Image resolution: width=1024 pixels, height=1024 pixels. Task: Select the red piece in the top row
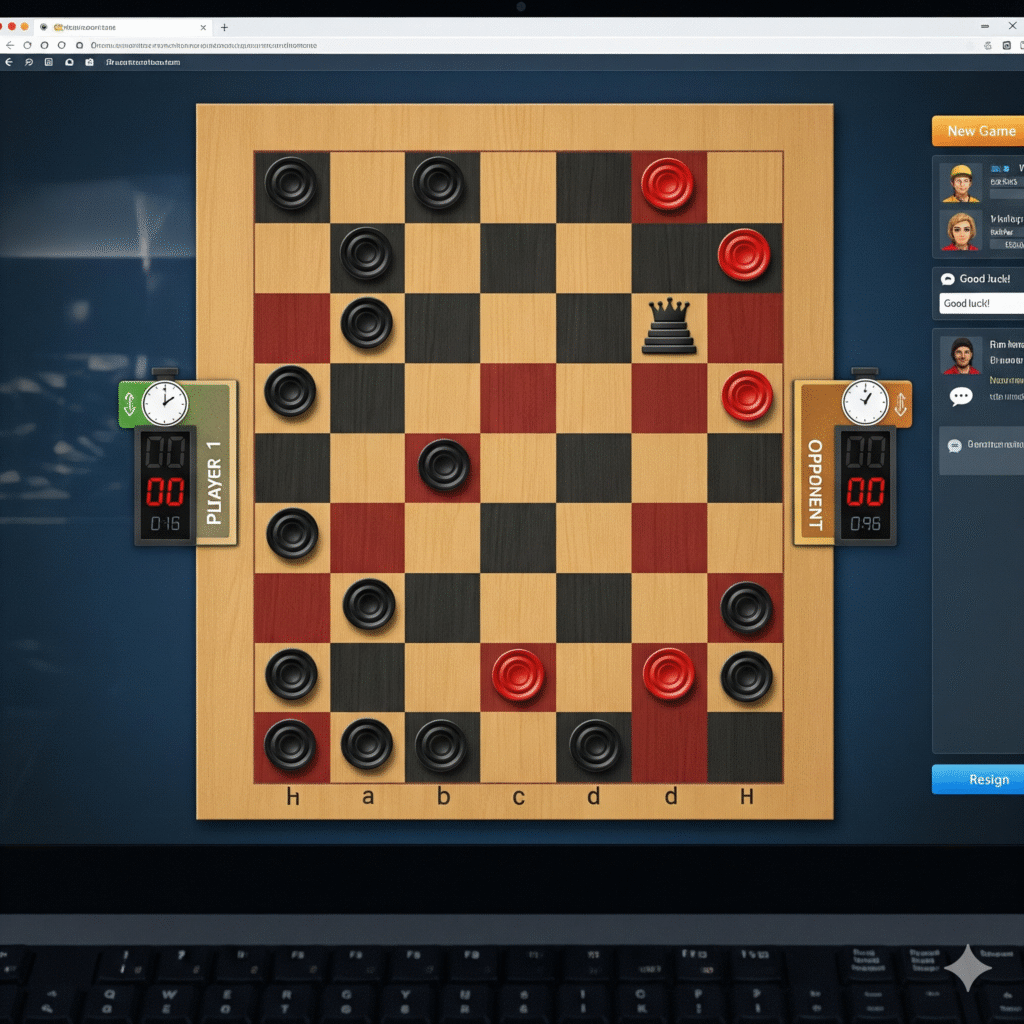click(x=667, y=184)
